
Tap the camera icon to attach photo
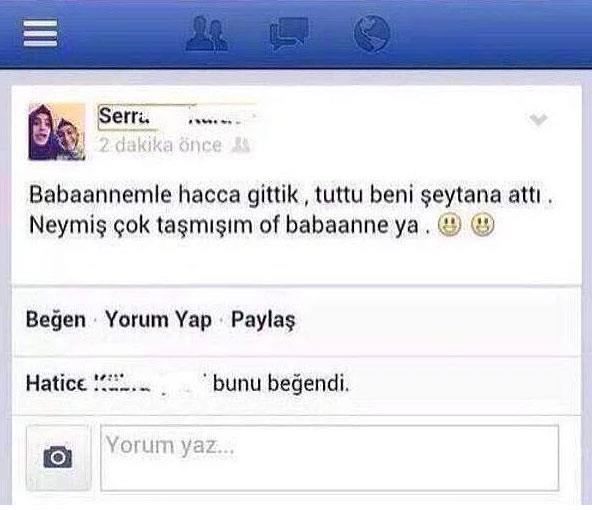tap(58, 457)
